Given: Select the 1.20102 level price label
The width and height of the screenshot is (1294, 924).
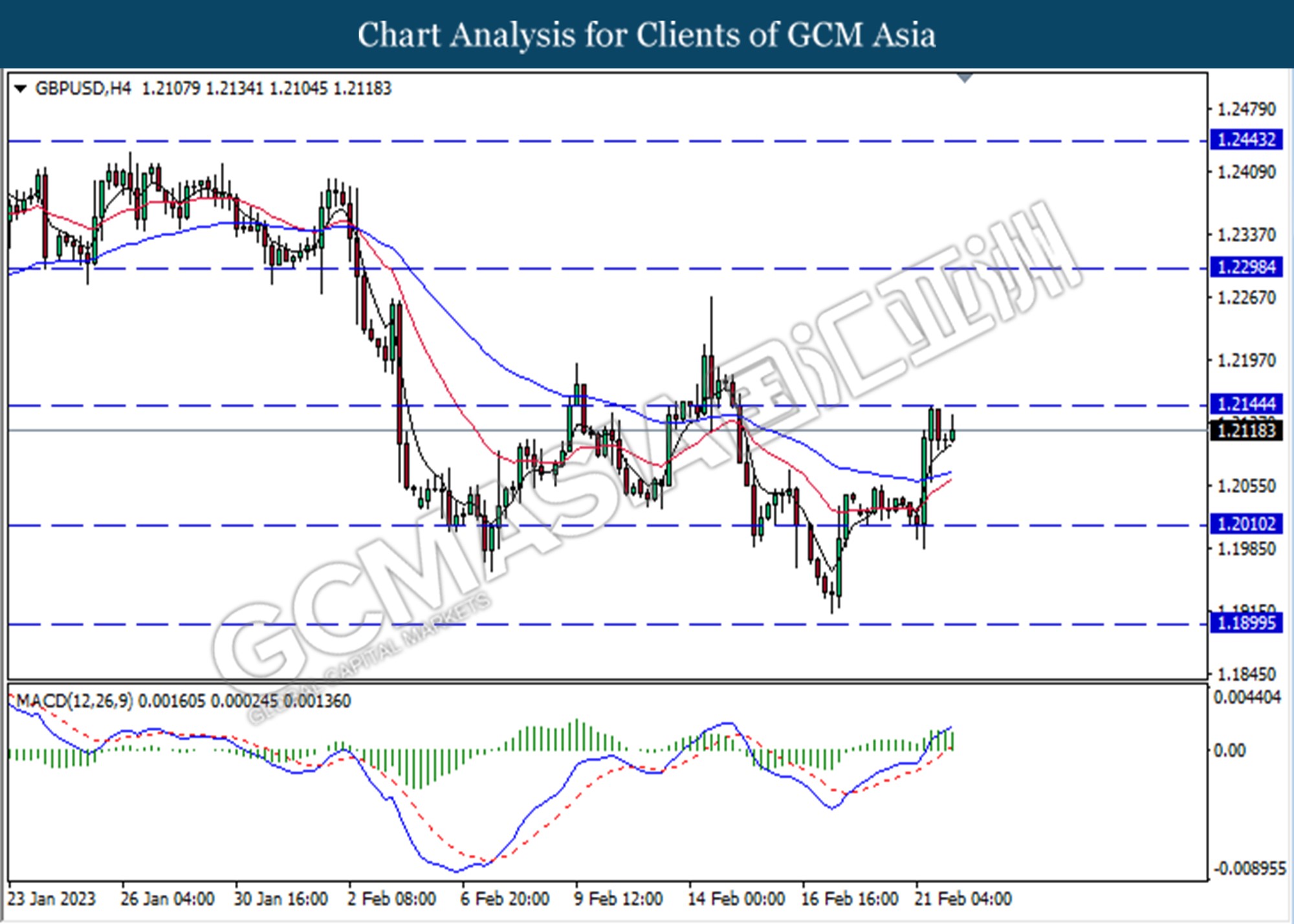Looking at the screenshot, I should [x=1246, y=524].
